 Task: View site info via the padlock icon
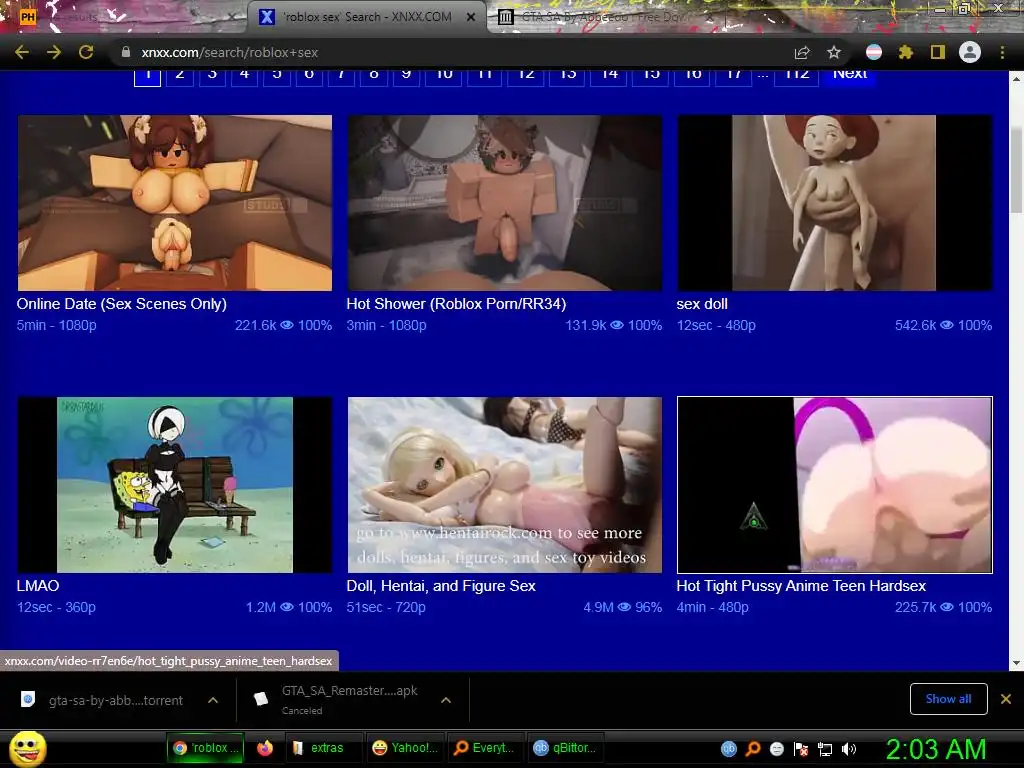point(126,52)
